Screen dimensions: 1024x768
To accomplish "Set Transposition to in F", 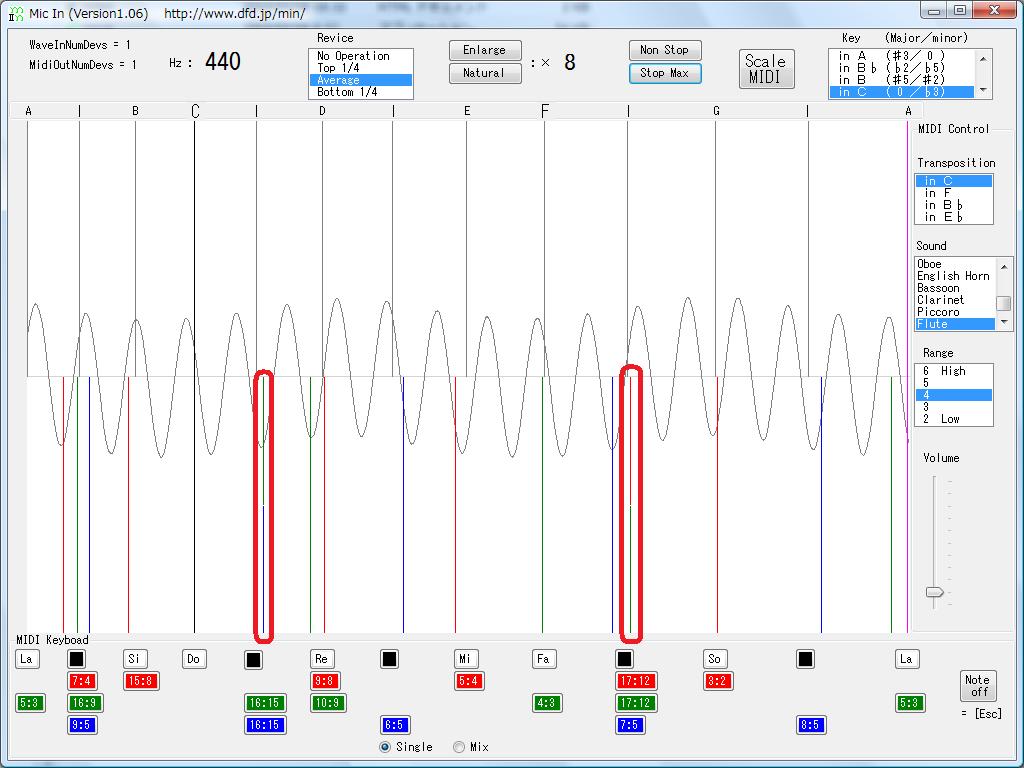I will click(x=953, y=193).
